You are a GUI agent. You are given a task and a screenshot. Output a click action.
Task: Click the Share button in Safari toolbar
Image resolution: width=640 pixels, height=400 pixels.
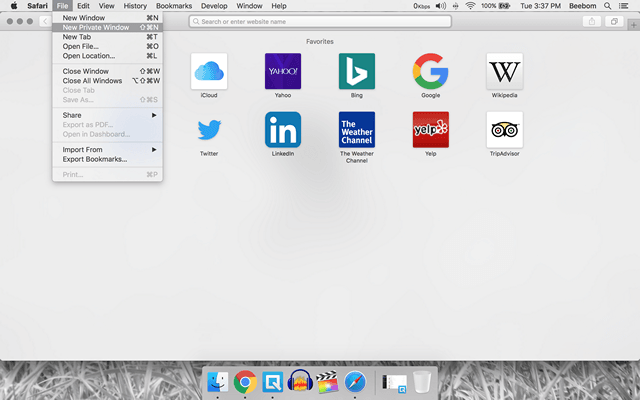[x=592, y=21]
